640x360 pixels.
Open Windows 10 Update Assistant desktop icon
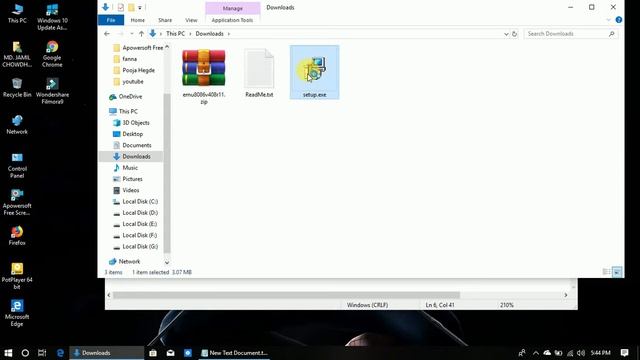tap(52, 17)
